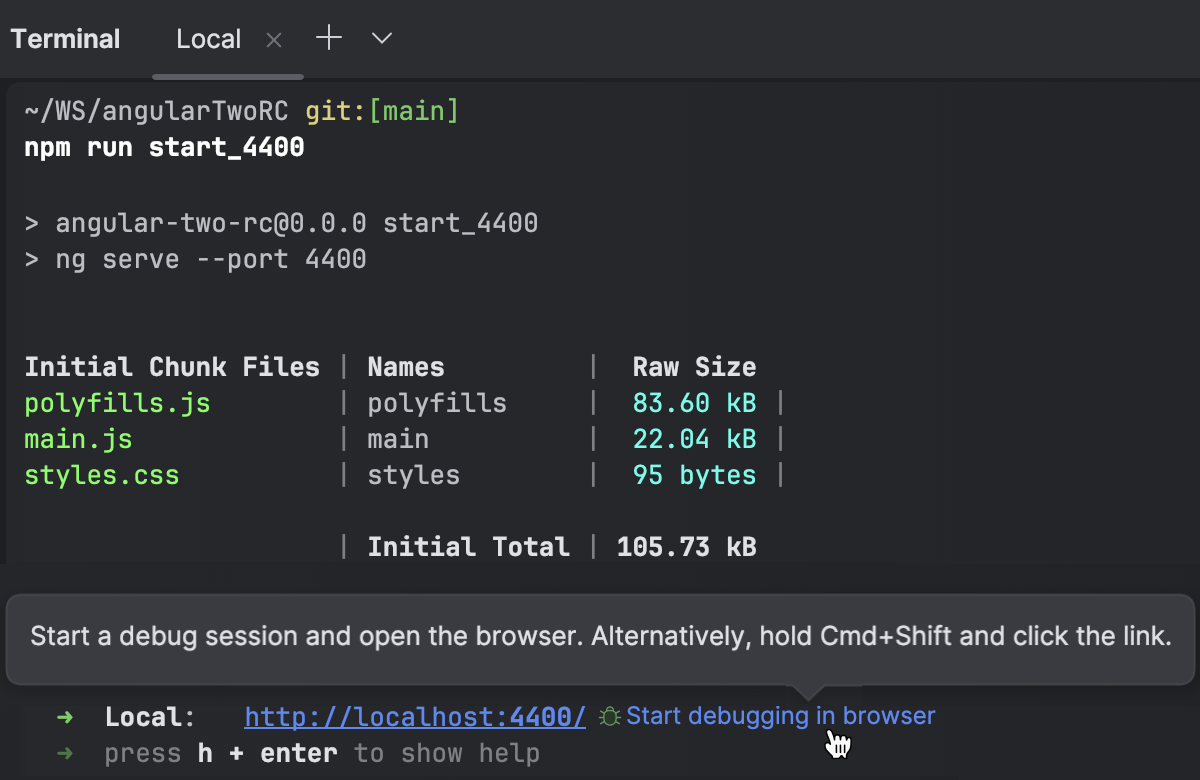Open a new terminal session with the plus icon
Viewport: 1200px width, 780px height.
[328, 38]
